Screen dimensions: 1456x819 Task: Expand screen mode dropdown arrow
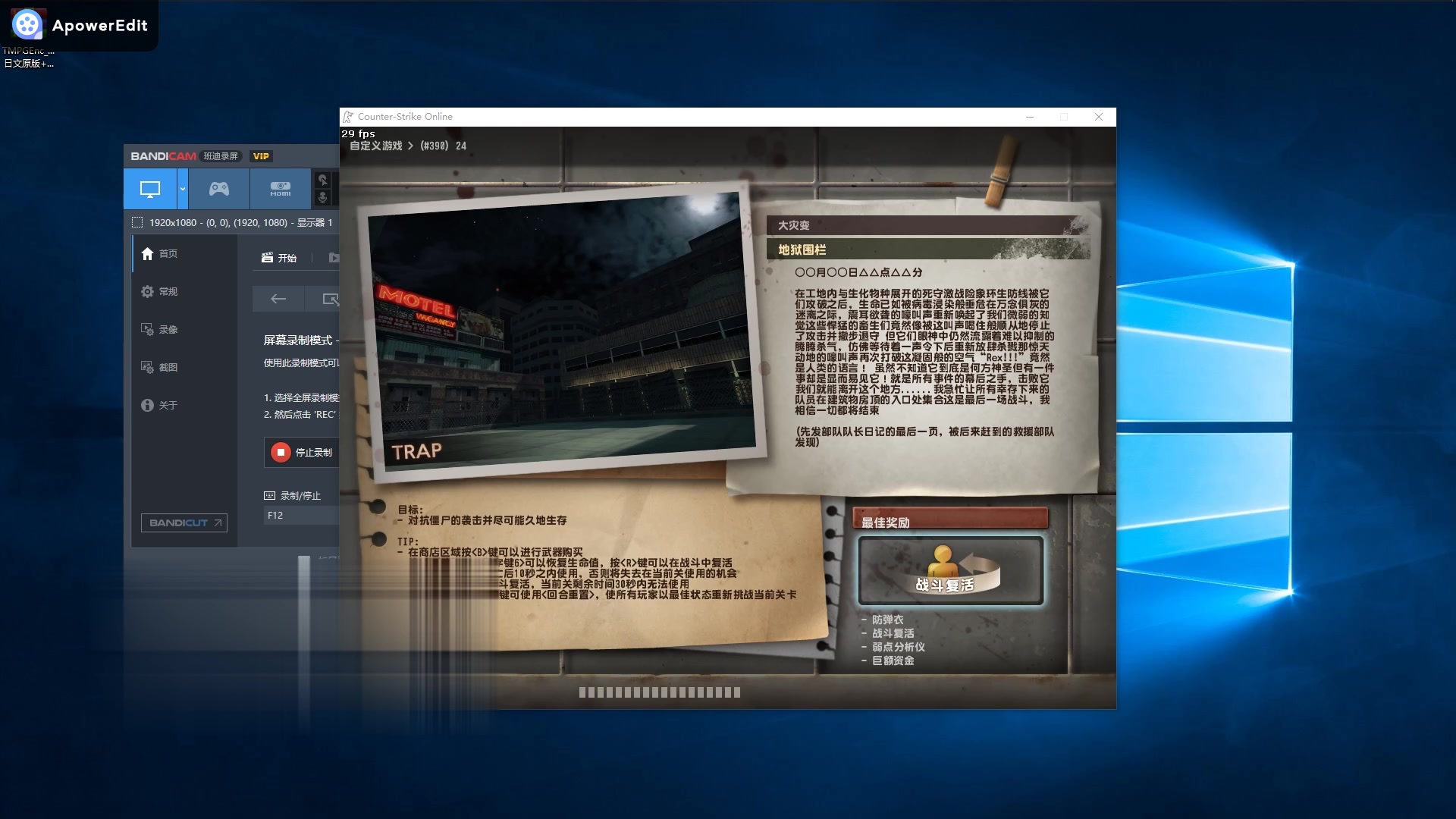click(x=183, y=189)
